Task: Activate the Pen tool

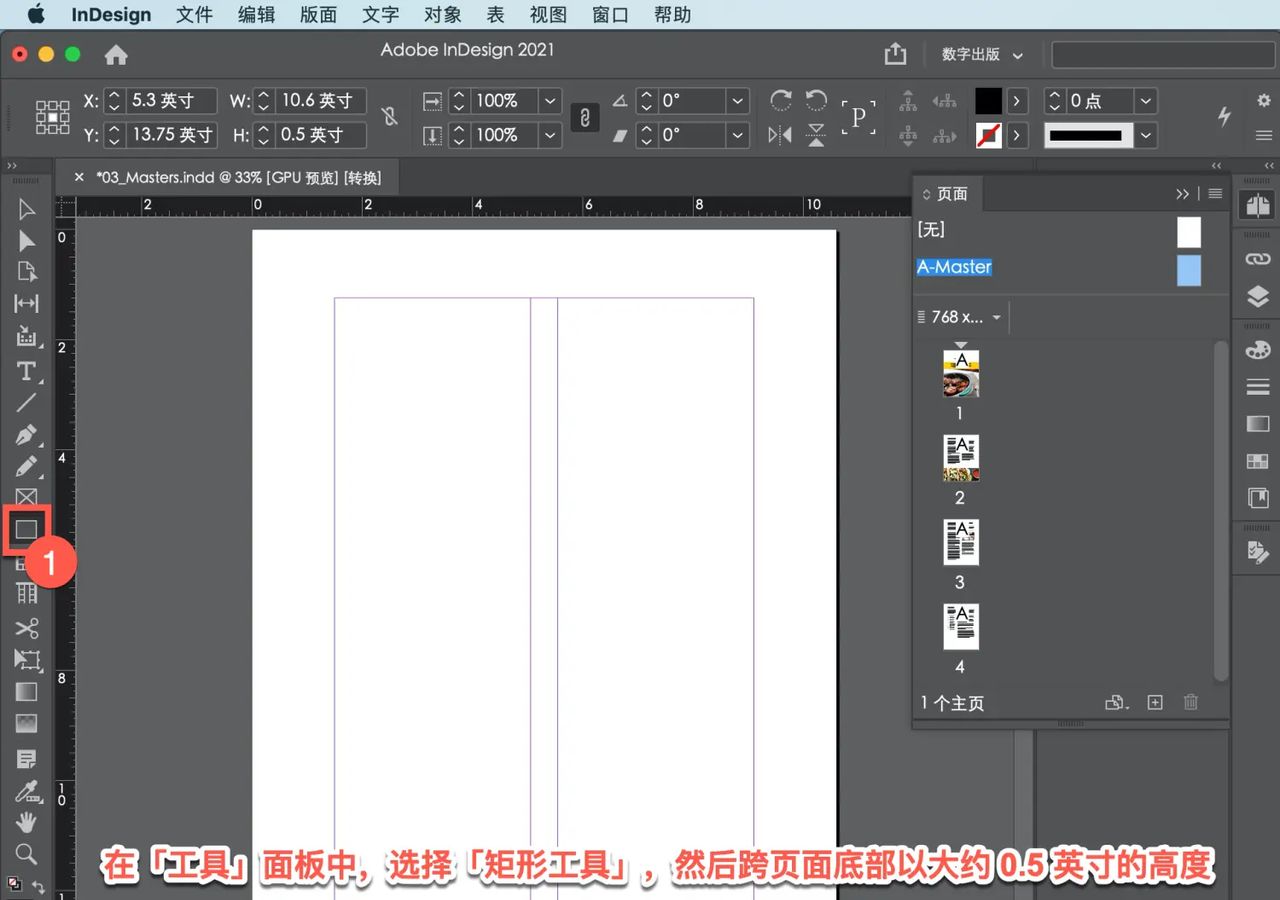Action: pos(27,435)
